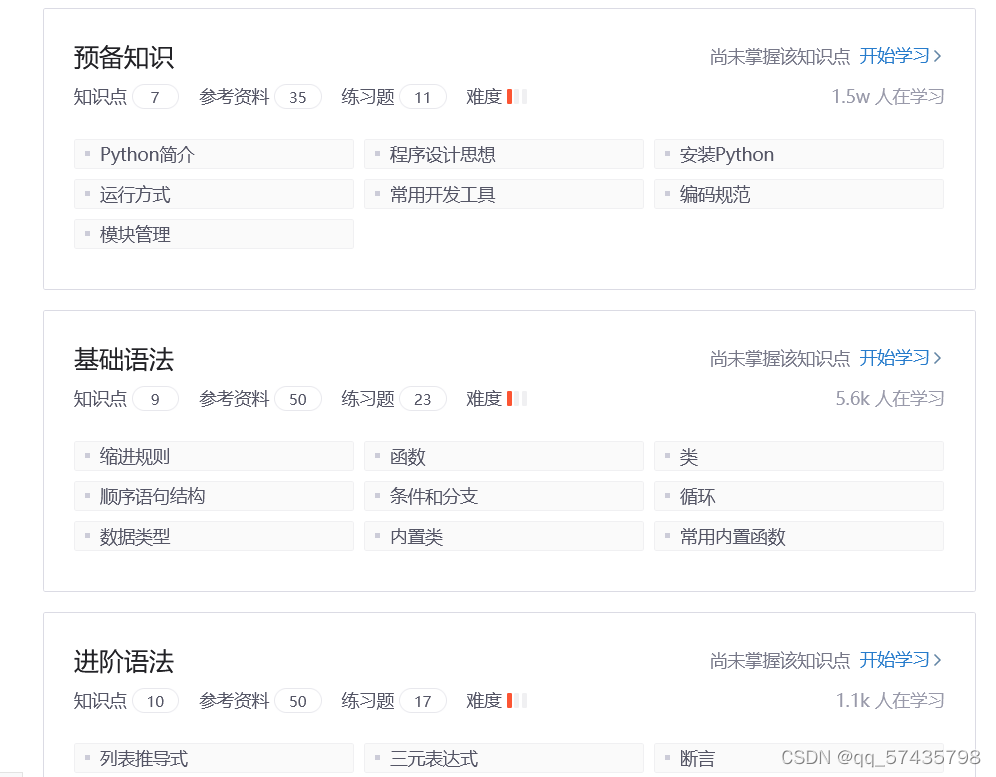
Task: Select the 运行方式 knowledge point
Action: click(213, 194)
